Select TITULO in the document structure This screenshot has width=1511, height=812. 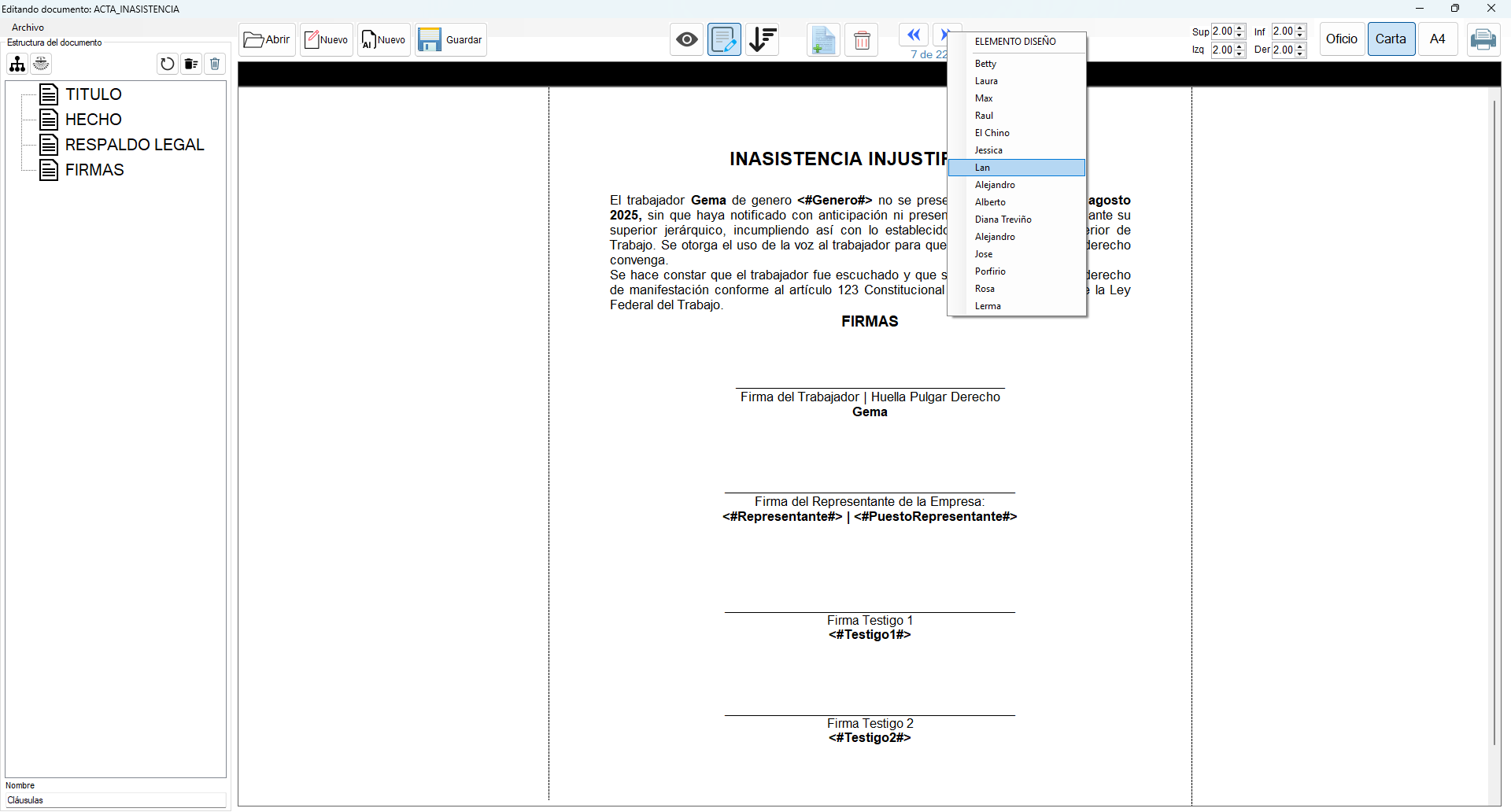coord(93,94)
